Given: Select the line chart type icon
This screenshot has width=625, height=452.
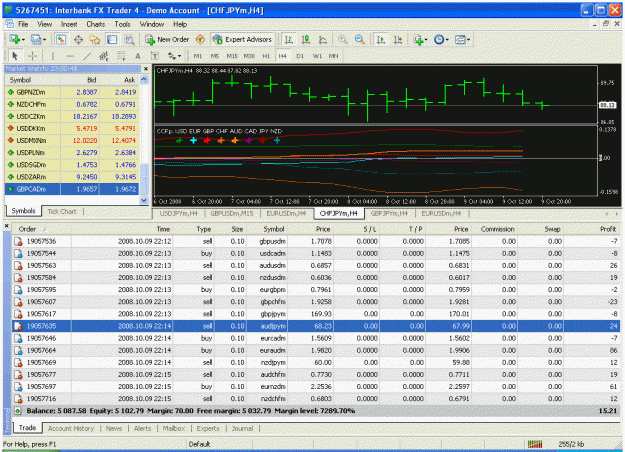Looking at the screenshot, I should [x=323, y=39].
